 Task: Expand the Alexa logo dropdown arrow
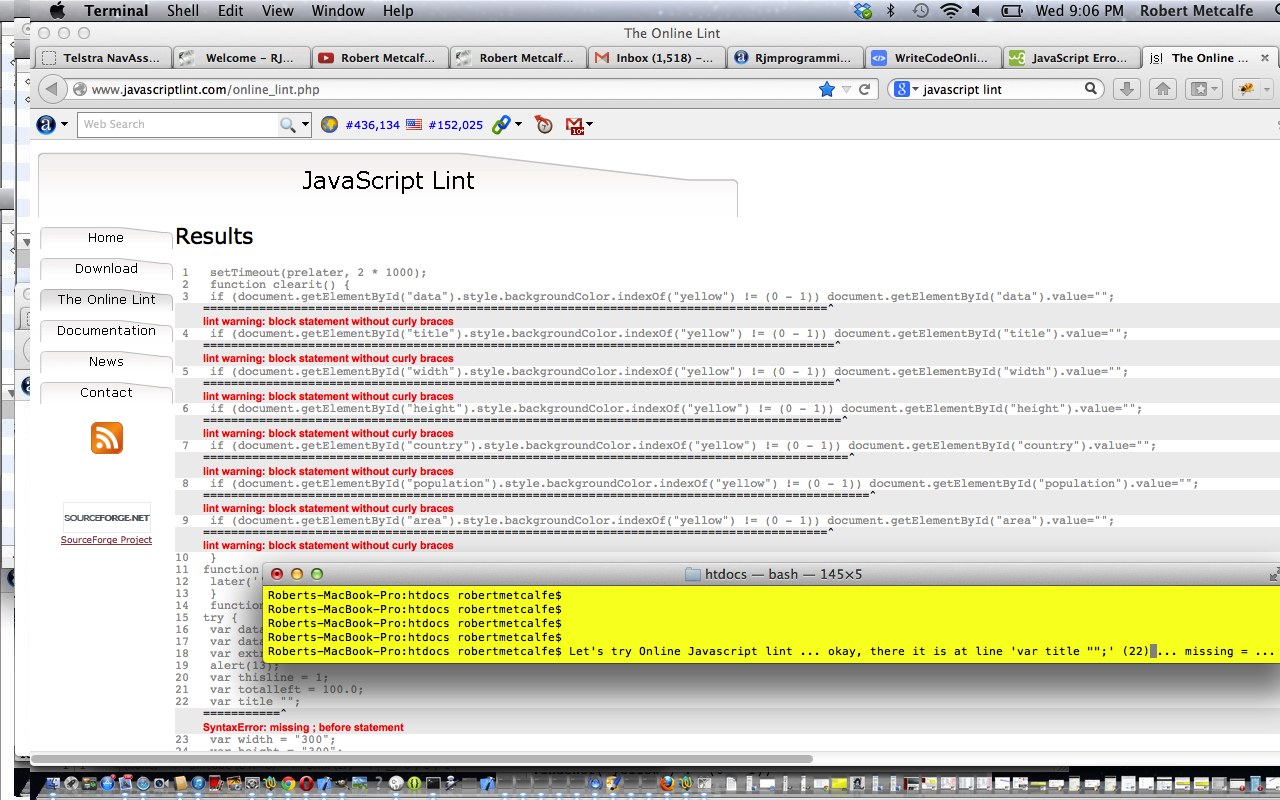coord(64,125)
